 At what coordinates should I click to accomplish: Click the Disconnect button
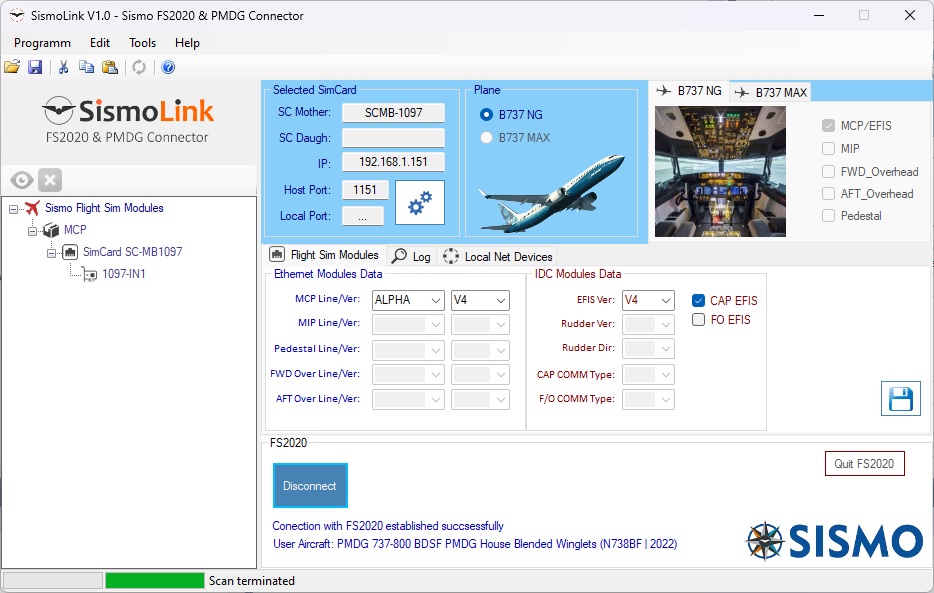coord(310,486)
